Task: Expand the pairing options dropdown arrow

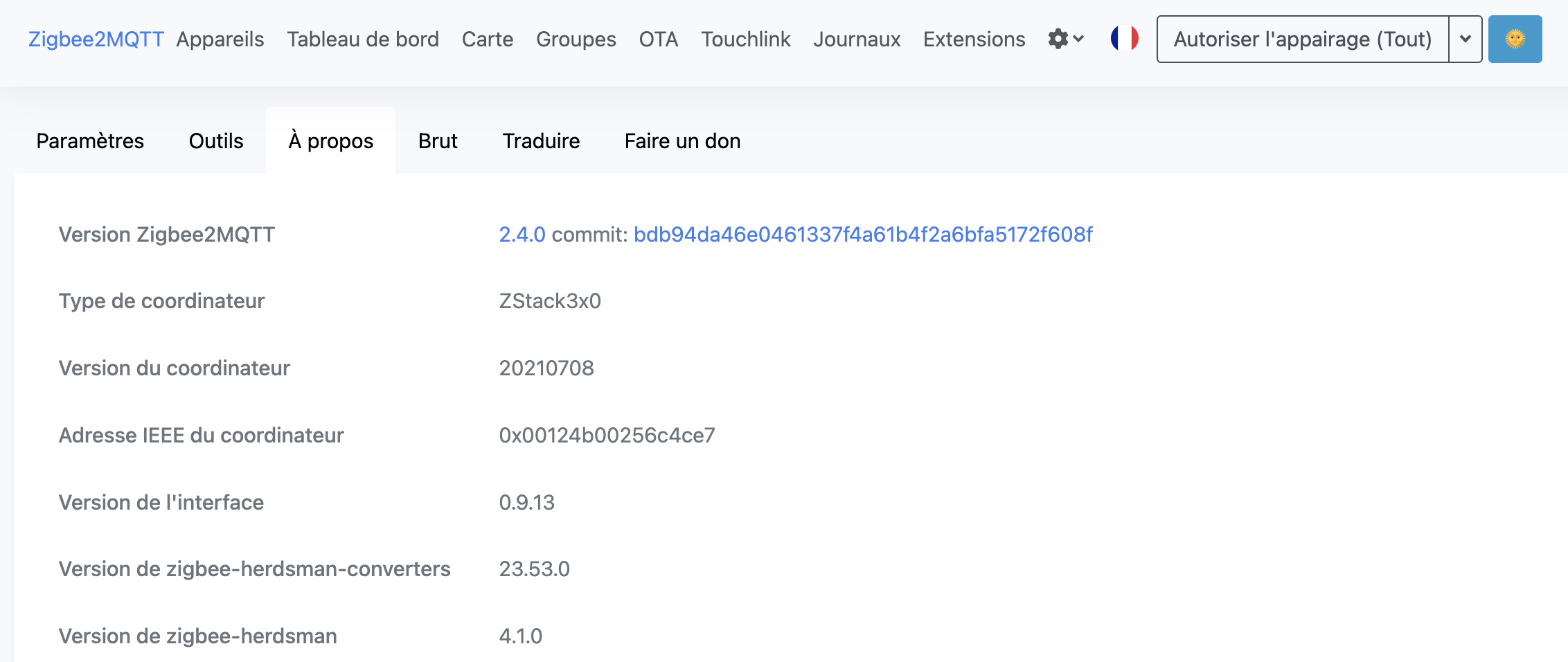Action: tap(1465, 39)
